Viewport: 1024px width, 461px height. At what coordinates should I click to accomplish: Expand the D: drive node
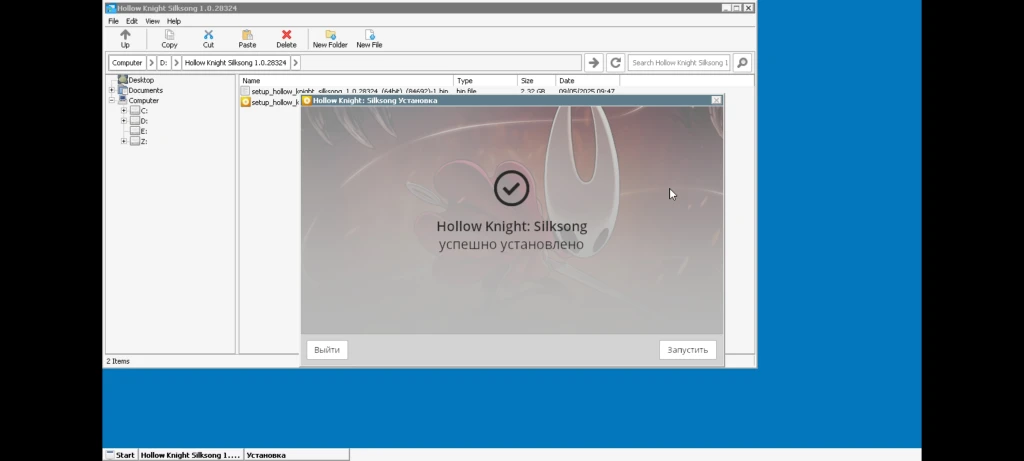(x=123, y=121)
